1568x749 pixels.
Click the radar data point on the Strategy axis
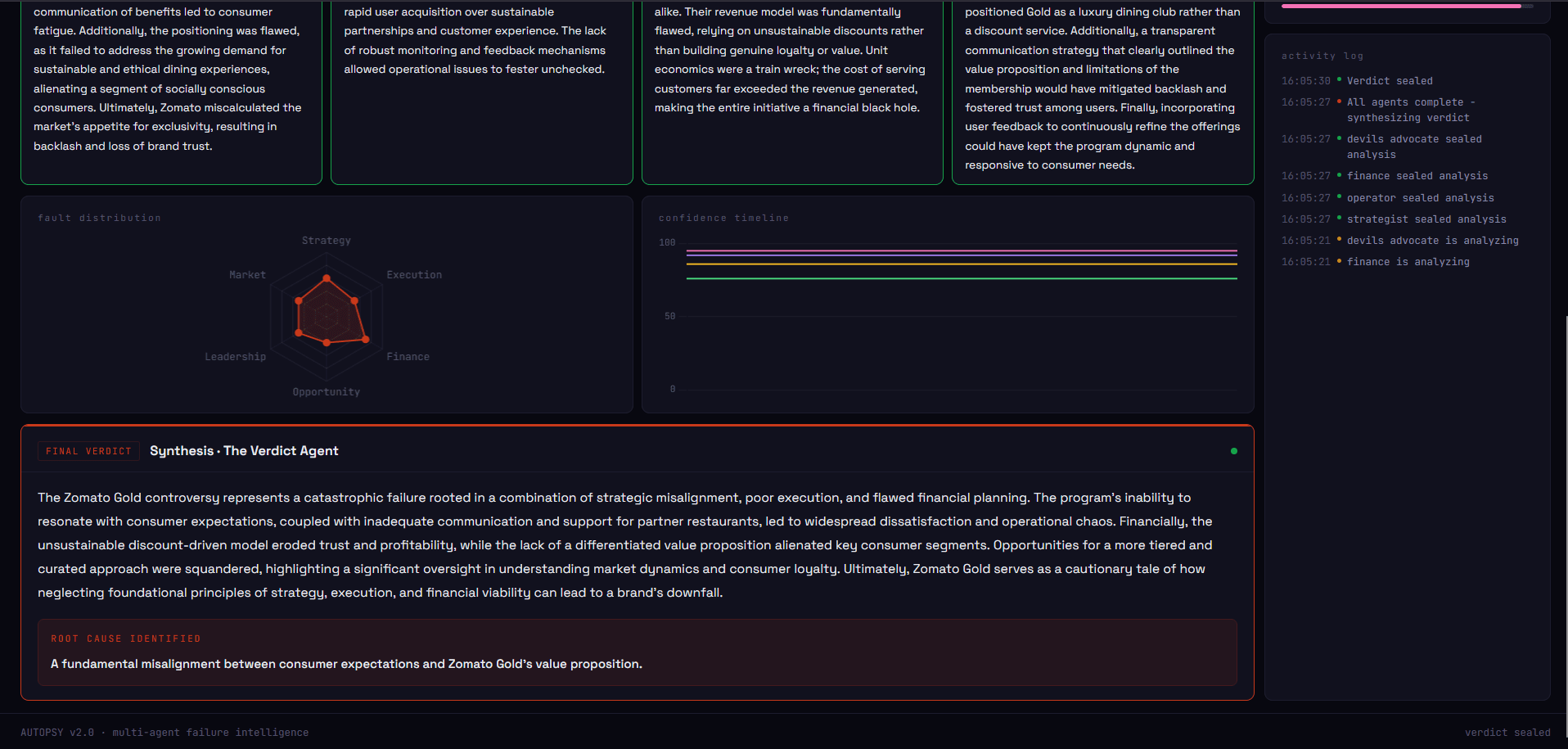(x=327, y=278)
